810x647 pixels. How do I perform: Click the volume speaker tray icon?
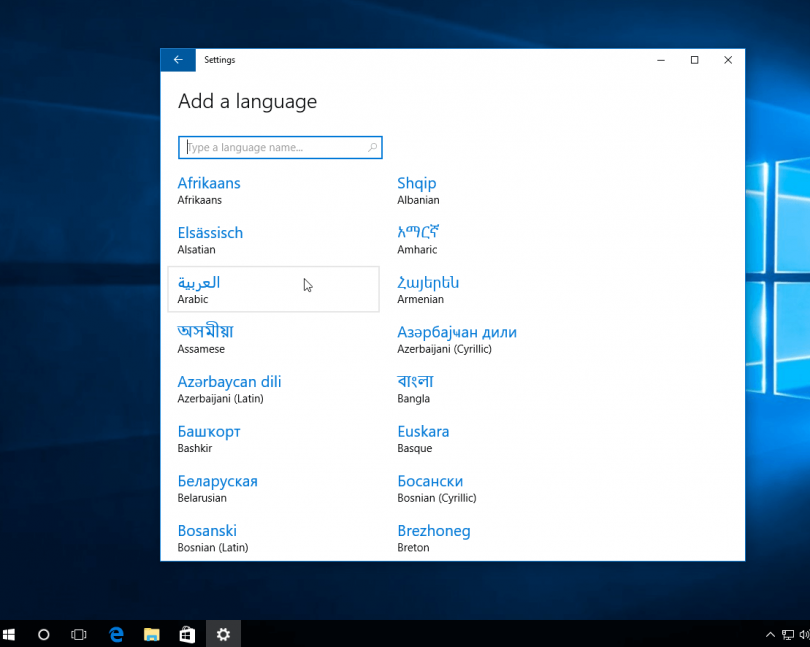click(x=804, y=634)
